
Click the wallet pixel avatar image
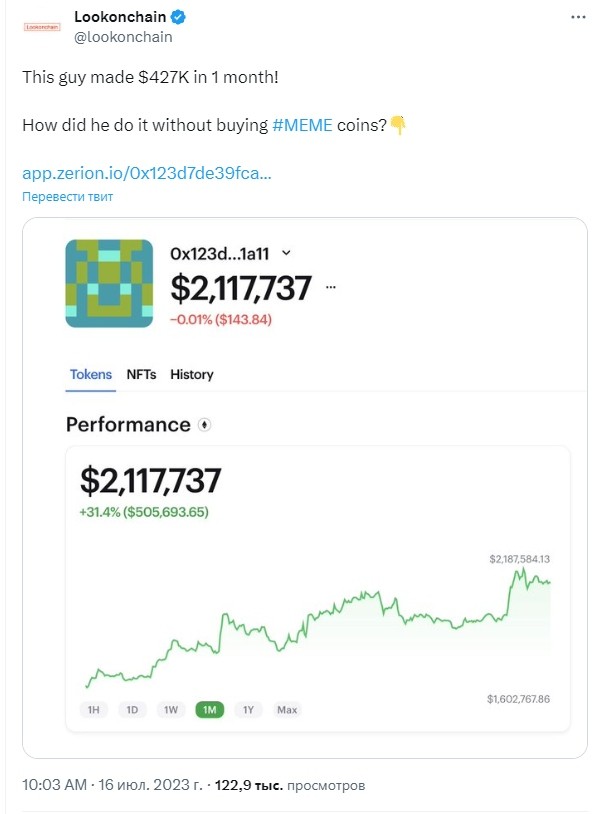[109, 283]
